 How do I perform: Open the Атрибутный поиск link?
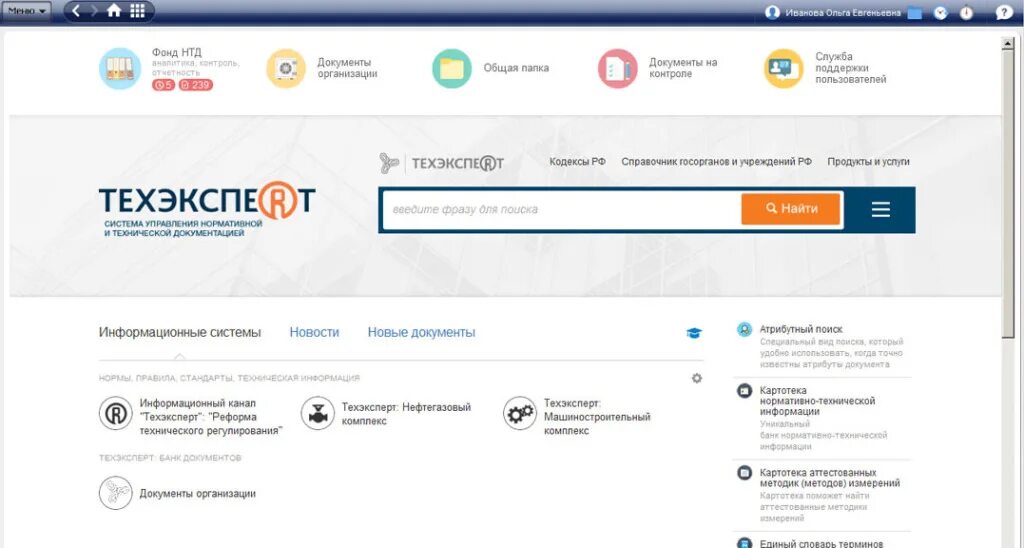[x=801, y=330]
